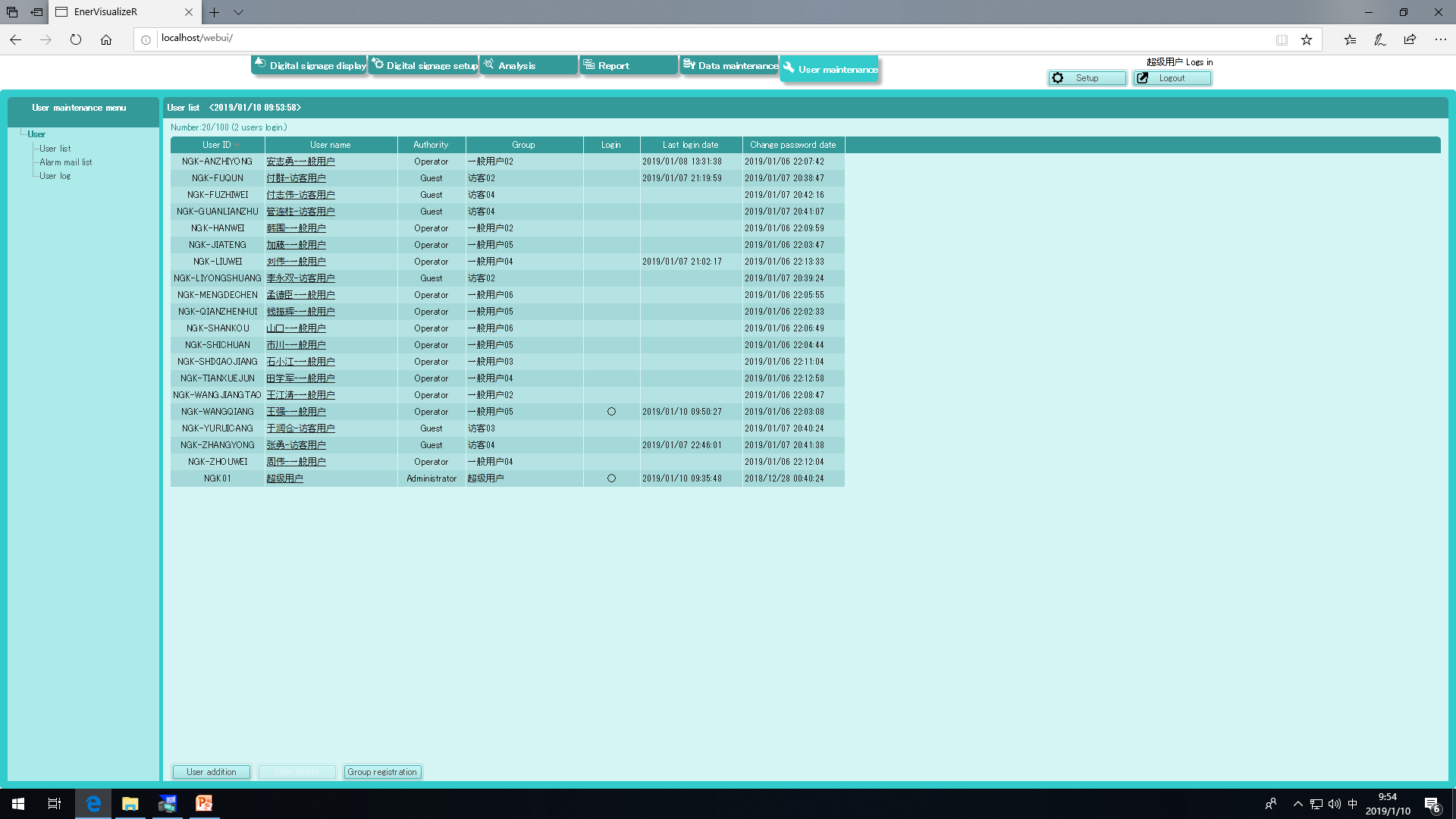Screen dimensions: 1456x819
Task: Click the User addition button
Action: (212, 772)
